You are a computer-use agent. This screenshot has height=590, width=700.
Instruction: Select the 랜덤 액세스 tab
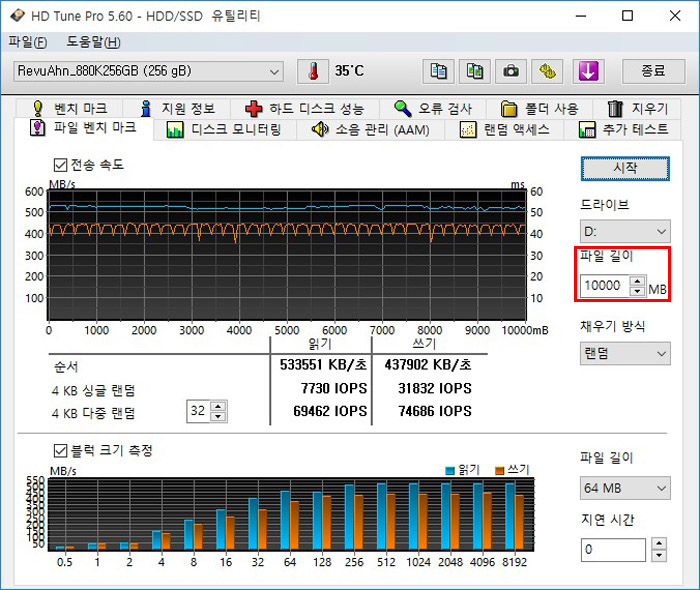[x=502, y=129]
